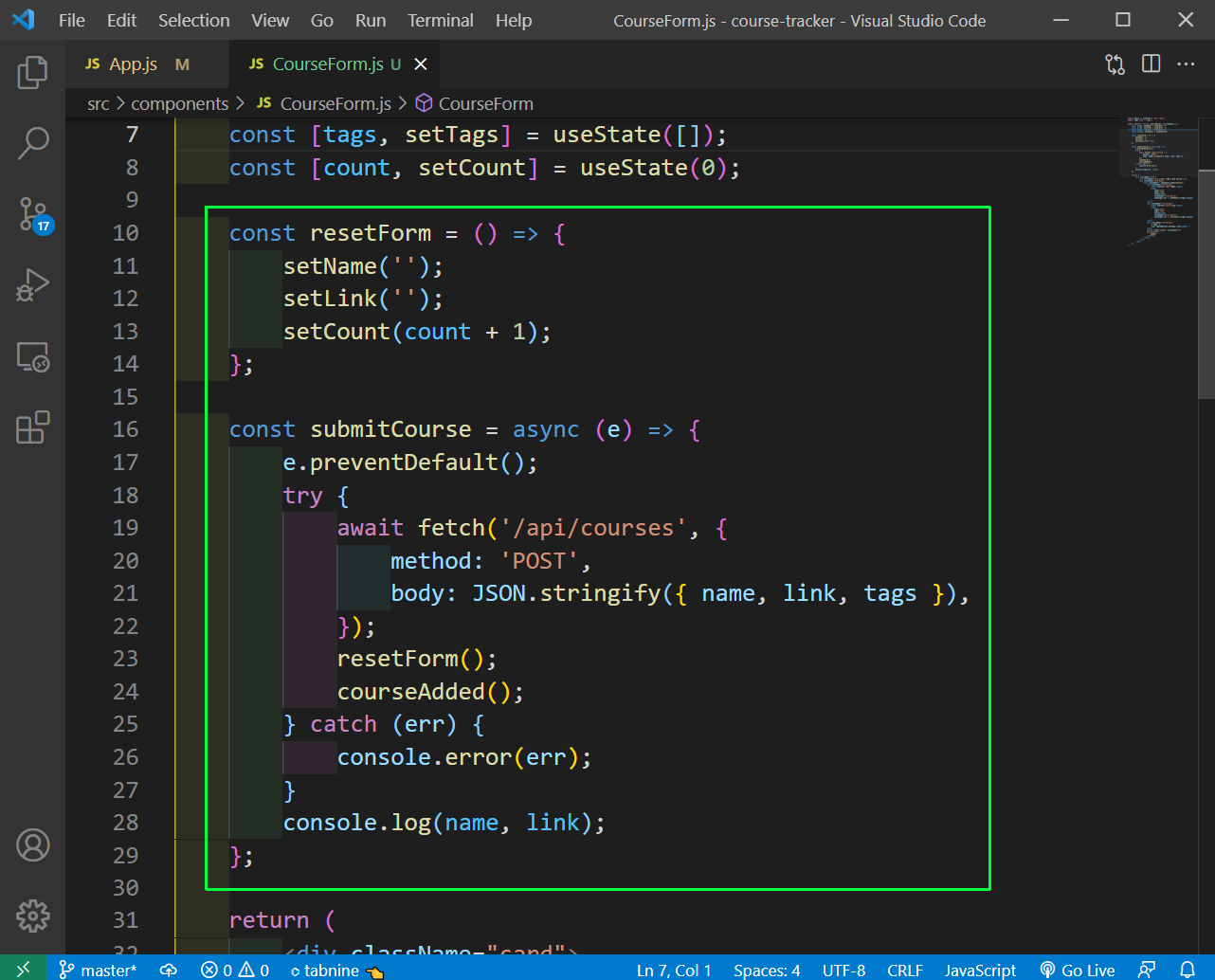This screenshot has height=980, width=1215.
Task: Open the More Actions ellipsis menu
Action: 1186,64
